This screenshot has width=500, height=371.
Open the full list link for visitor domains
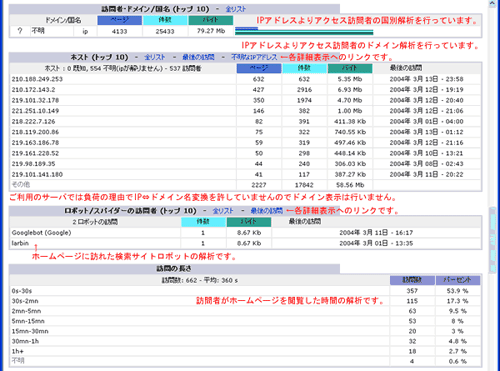pyautogui.click(x=236, y=9)
